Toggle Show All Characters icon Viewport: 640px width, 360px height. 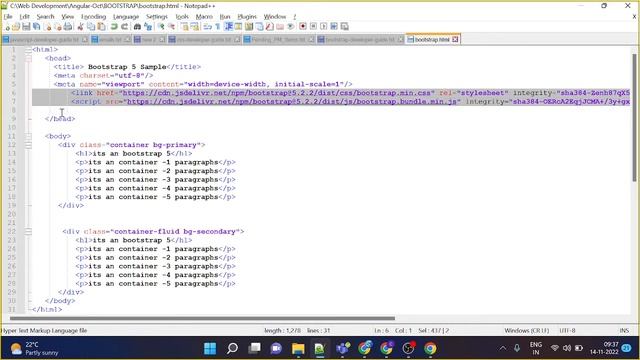tap(218, 27)
